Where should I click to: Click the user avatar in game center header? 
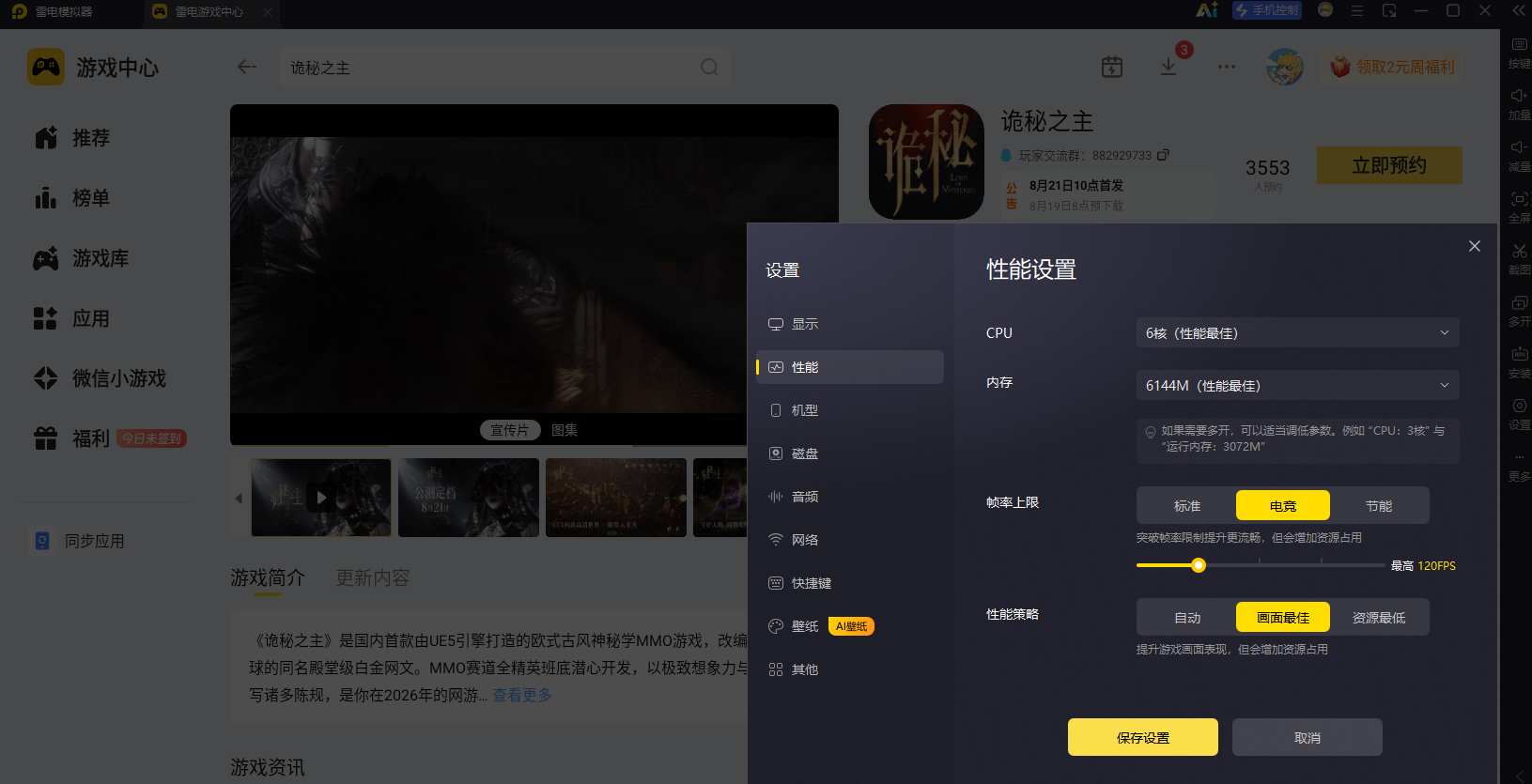[x=1284, y=67]
